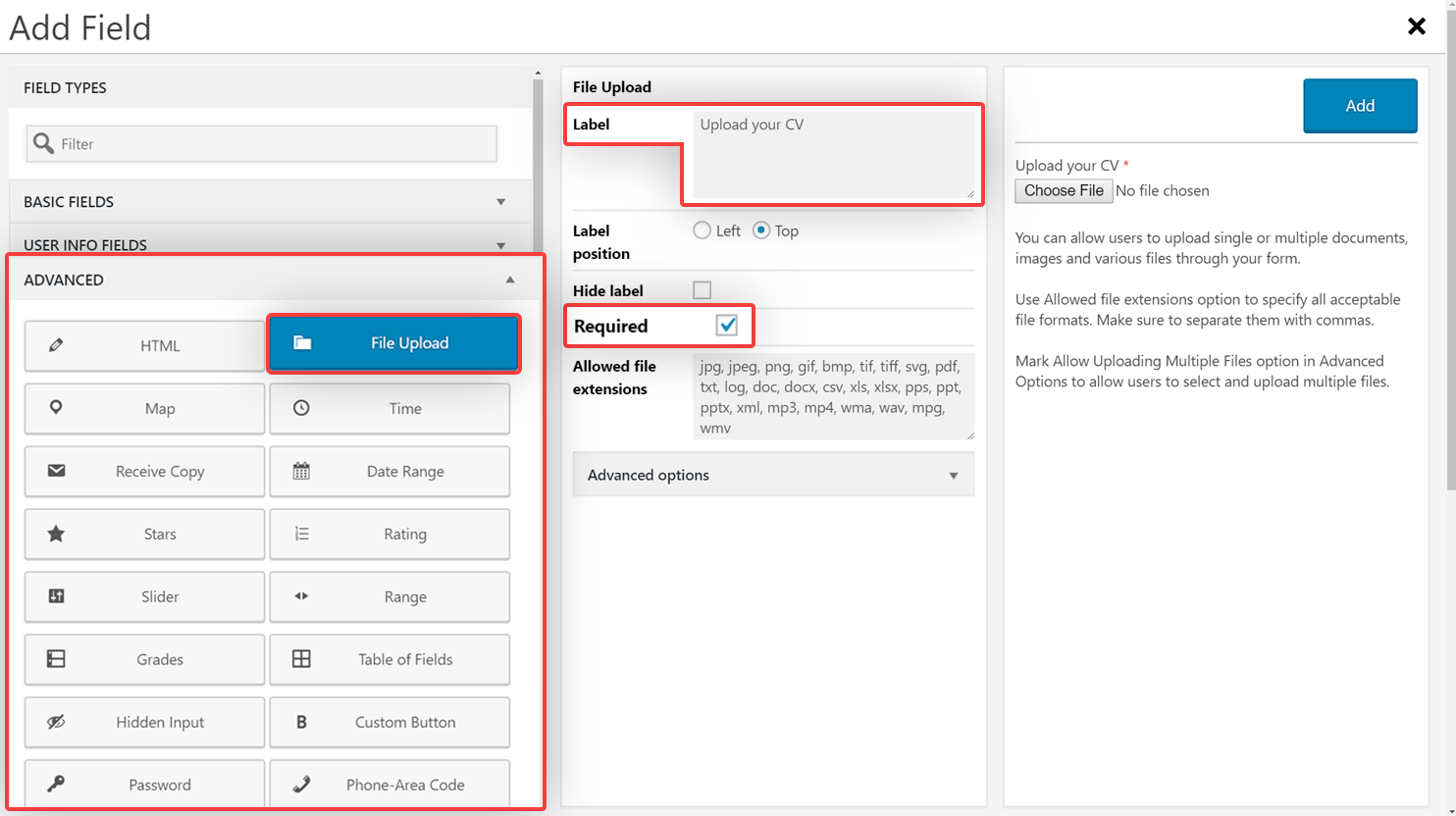Click the envelope icon on Receive Copy
Image resolution: width=1456 pixels, height=816 pixels.
(56, 471)
